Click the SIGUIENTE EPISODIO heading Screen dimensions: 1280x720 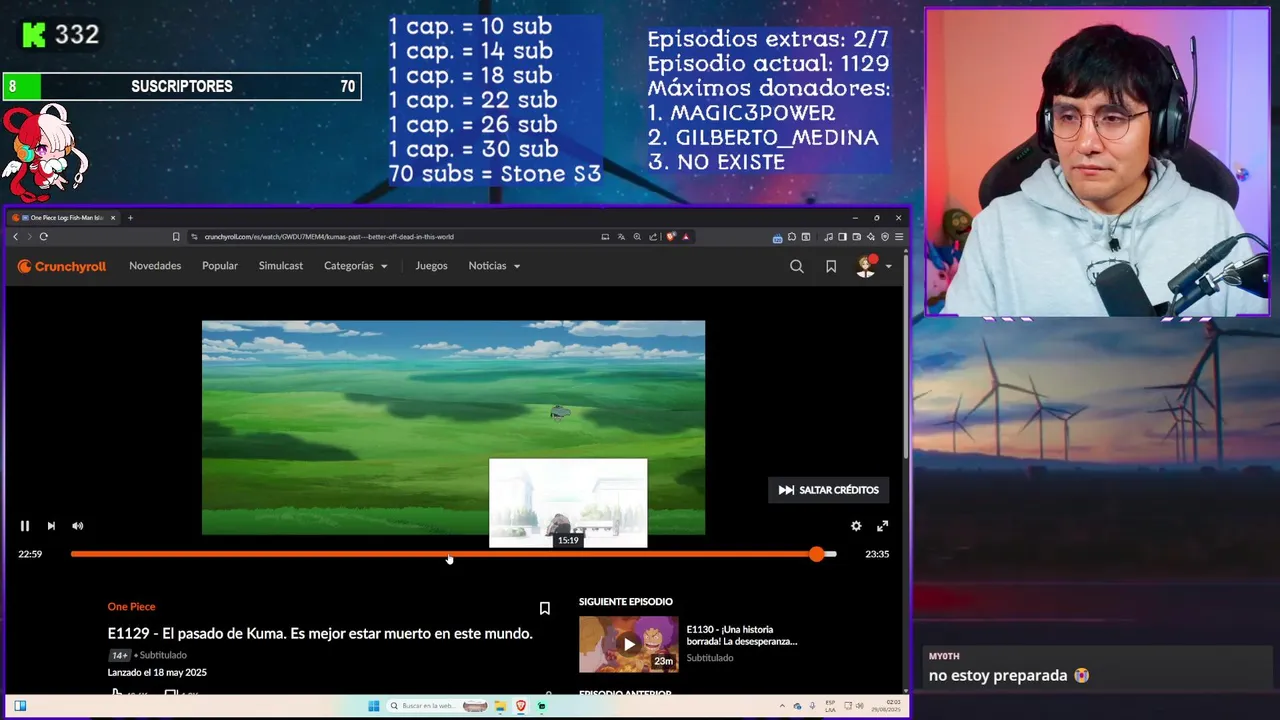click(626, 602)
